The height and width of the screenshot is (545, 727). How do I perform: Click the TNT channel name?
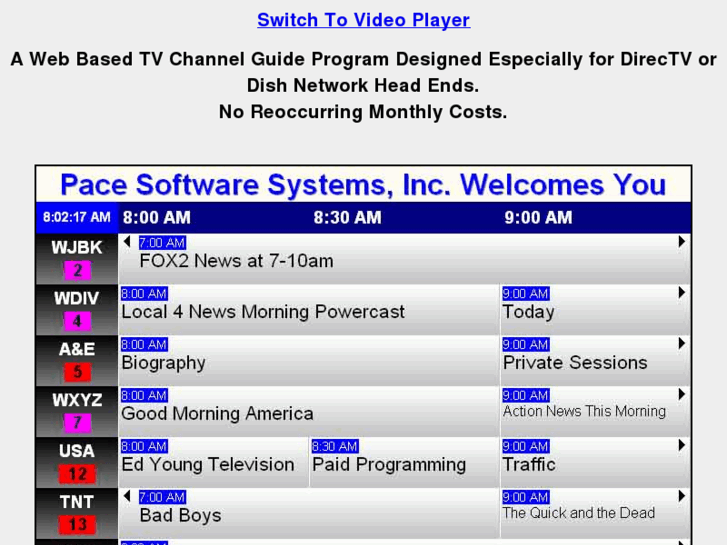click(x=77, y=502)
